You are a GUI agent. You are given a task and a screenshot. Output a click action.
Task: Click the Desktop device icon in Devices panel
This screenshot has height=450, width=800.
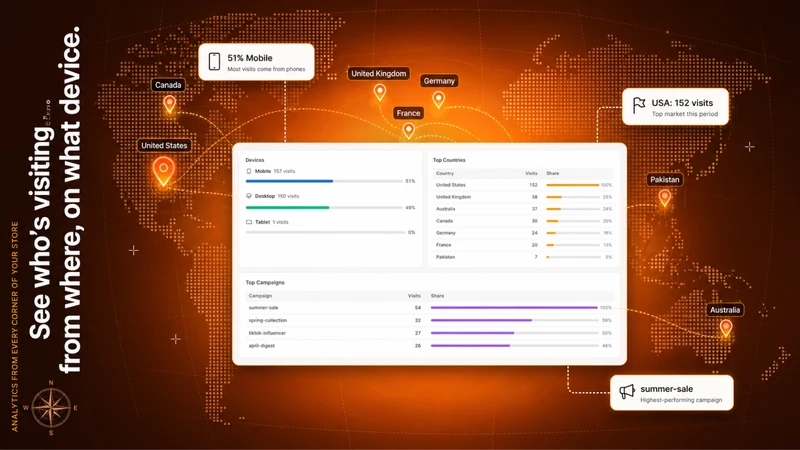click(x=249, y=196)
